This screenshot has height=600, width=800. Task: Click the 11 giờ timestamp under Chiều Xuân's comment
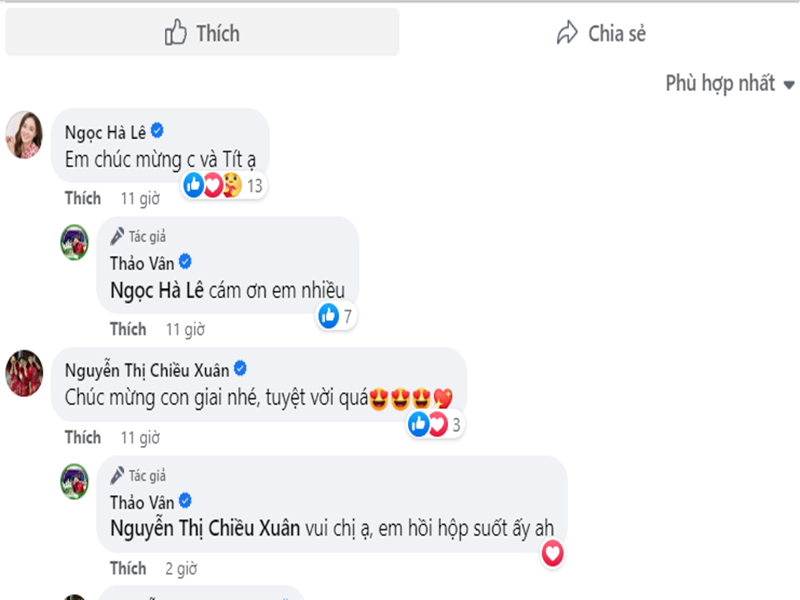(x=139, y=437)
